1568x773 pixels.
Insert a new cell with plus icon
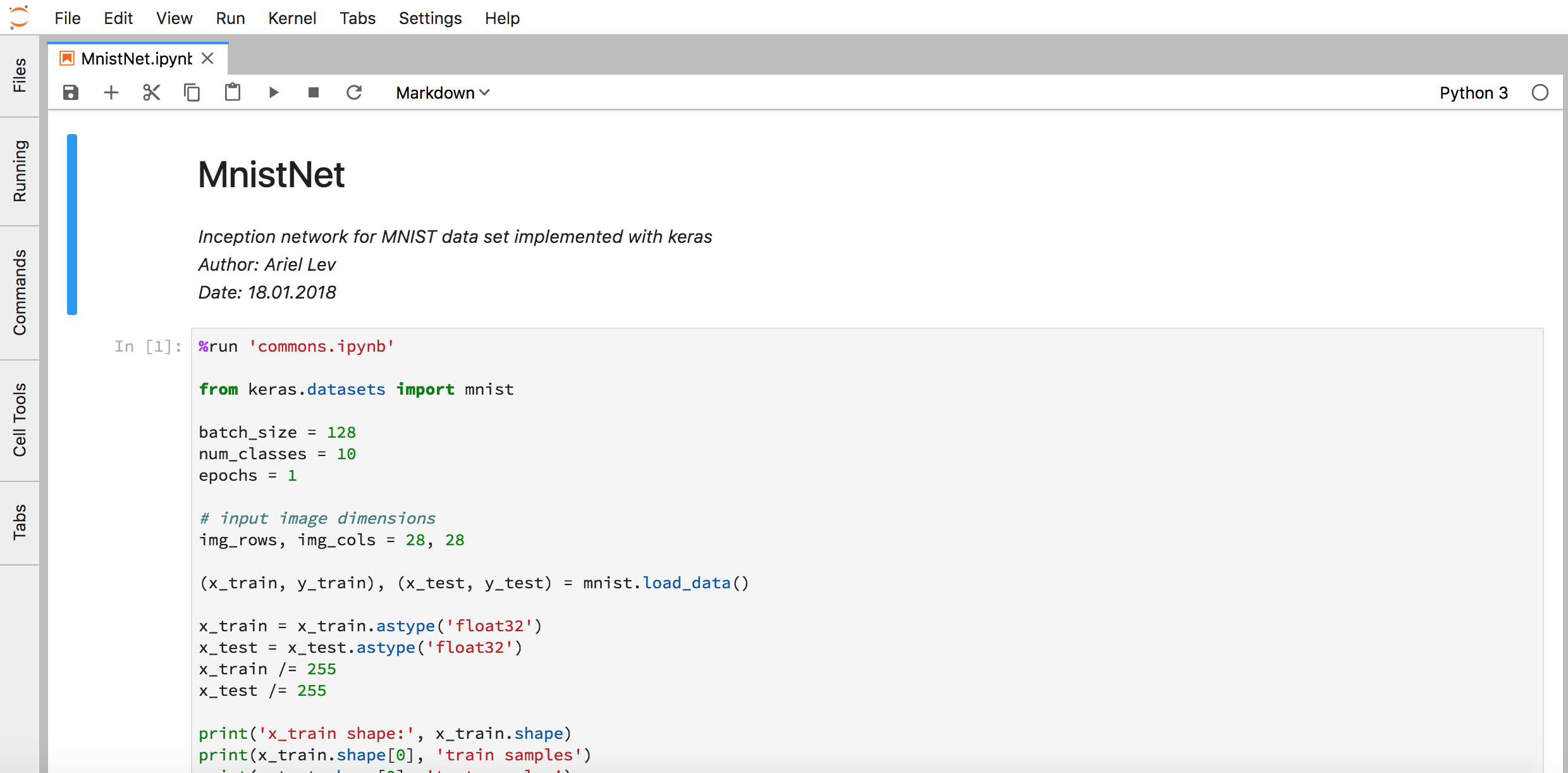tap(111, 93)
